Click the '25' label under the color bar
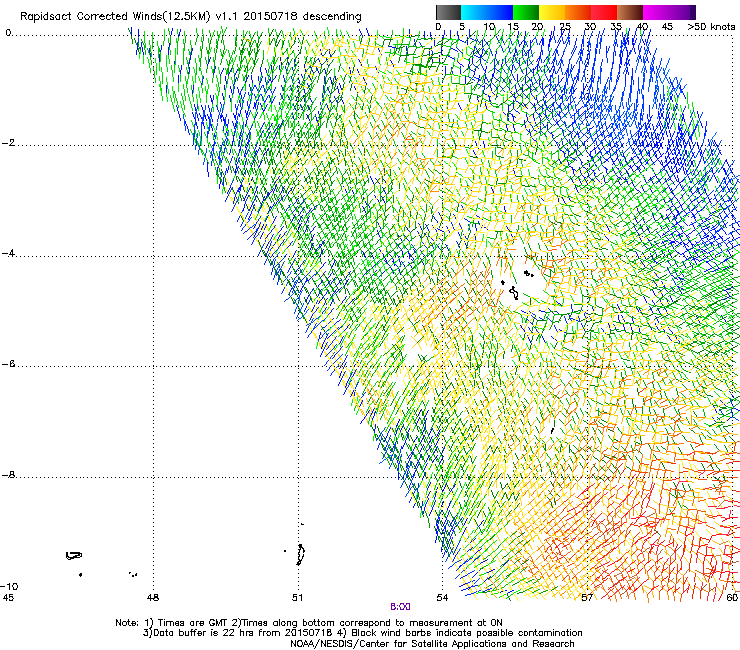Viewport: 740px width, 650px height. click(565, 27)
